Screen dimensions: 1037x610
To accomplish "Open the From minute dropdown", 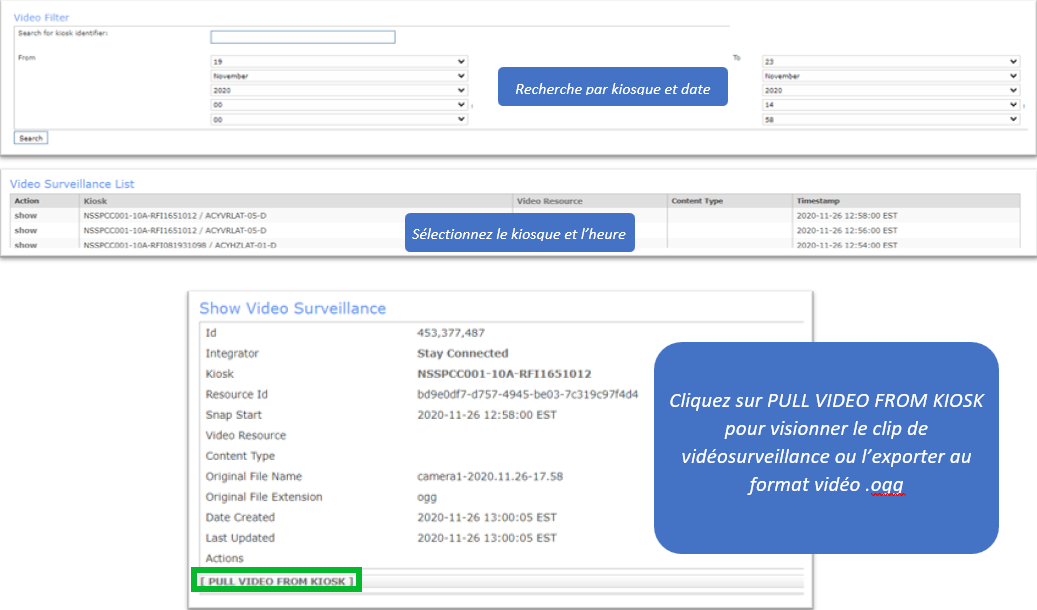I will click(338, 119).
